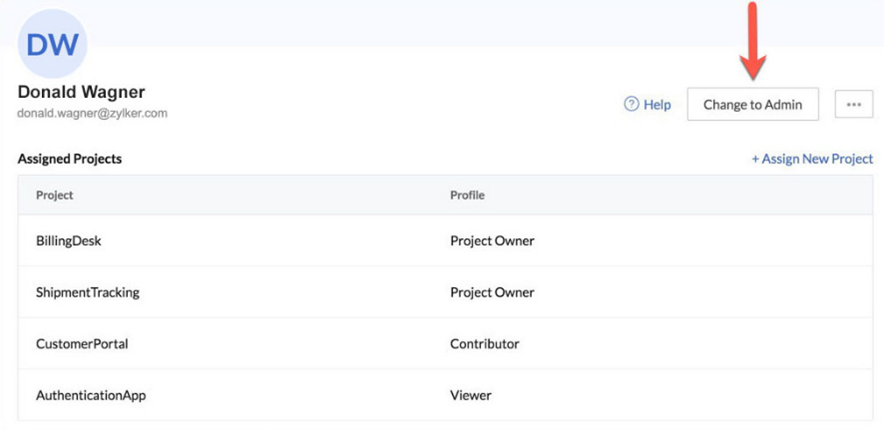
Task: Click Project Owner profile for ShipmentTracking
Action: pyautogui.click(x=492, y=293)
